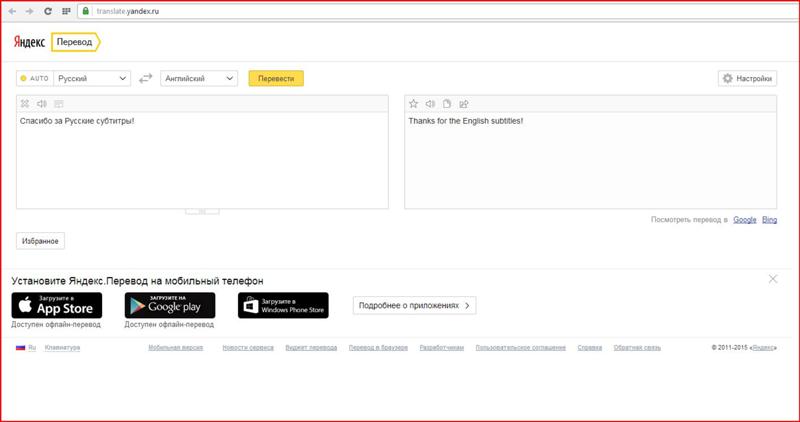Image resolution: width=800 pixels, height=422 pixels.
Task: Click the translate.yandex.ru address bar
Action: (439, 11)
